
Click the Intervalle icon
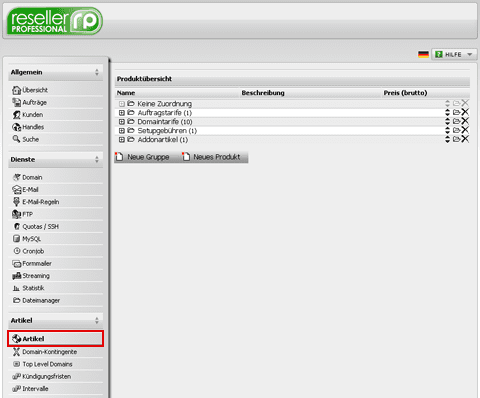click(16, 389)
